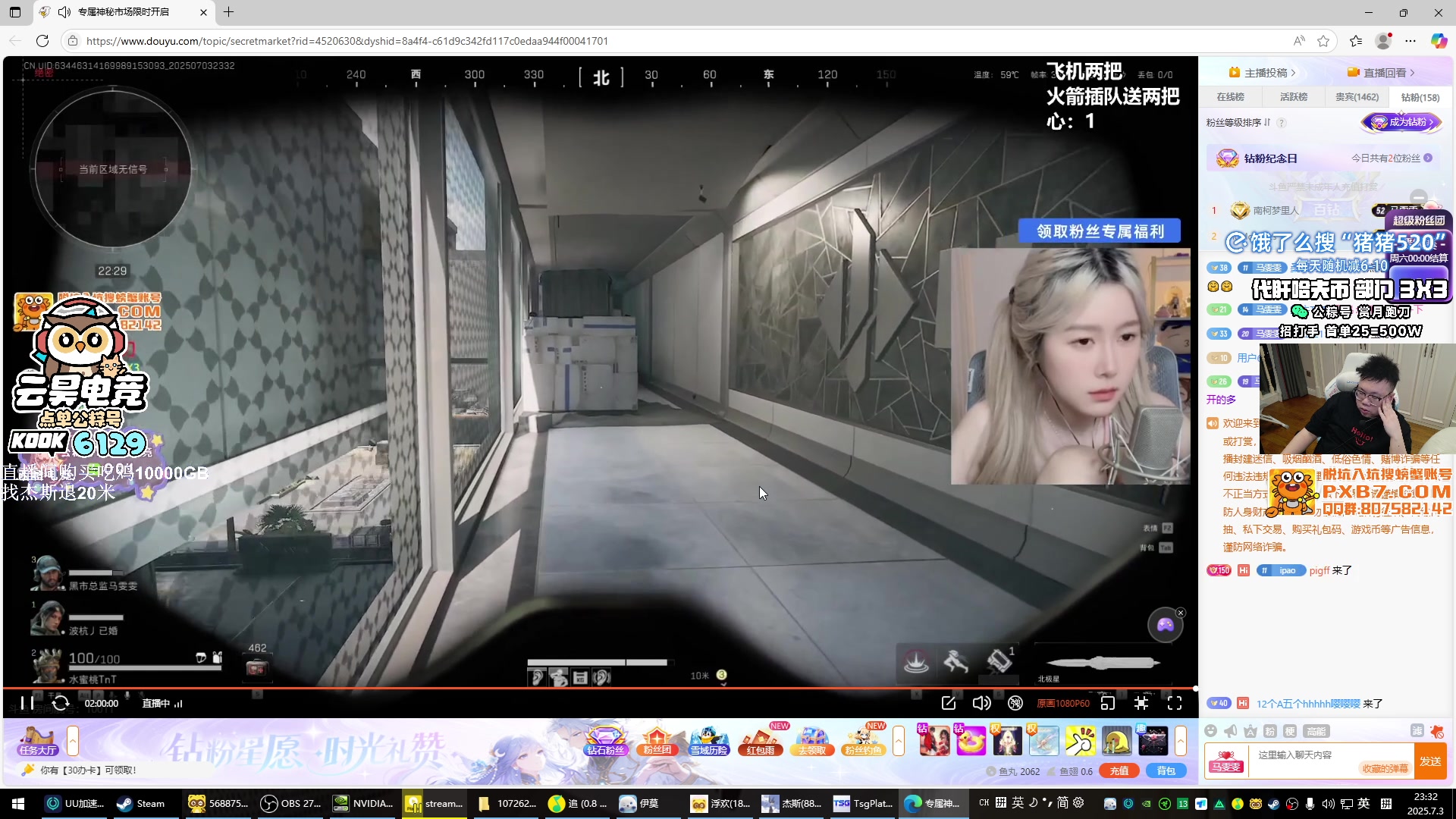Screen dimensions: 1456x819
Task: Open the crown danmaku style icon
Action: pos(1250,731)
